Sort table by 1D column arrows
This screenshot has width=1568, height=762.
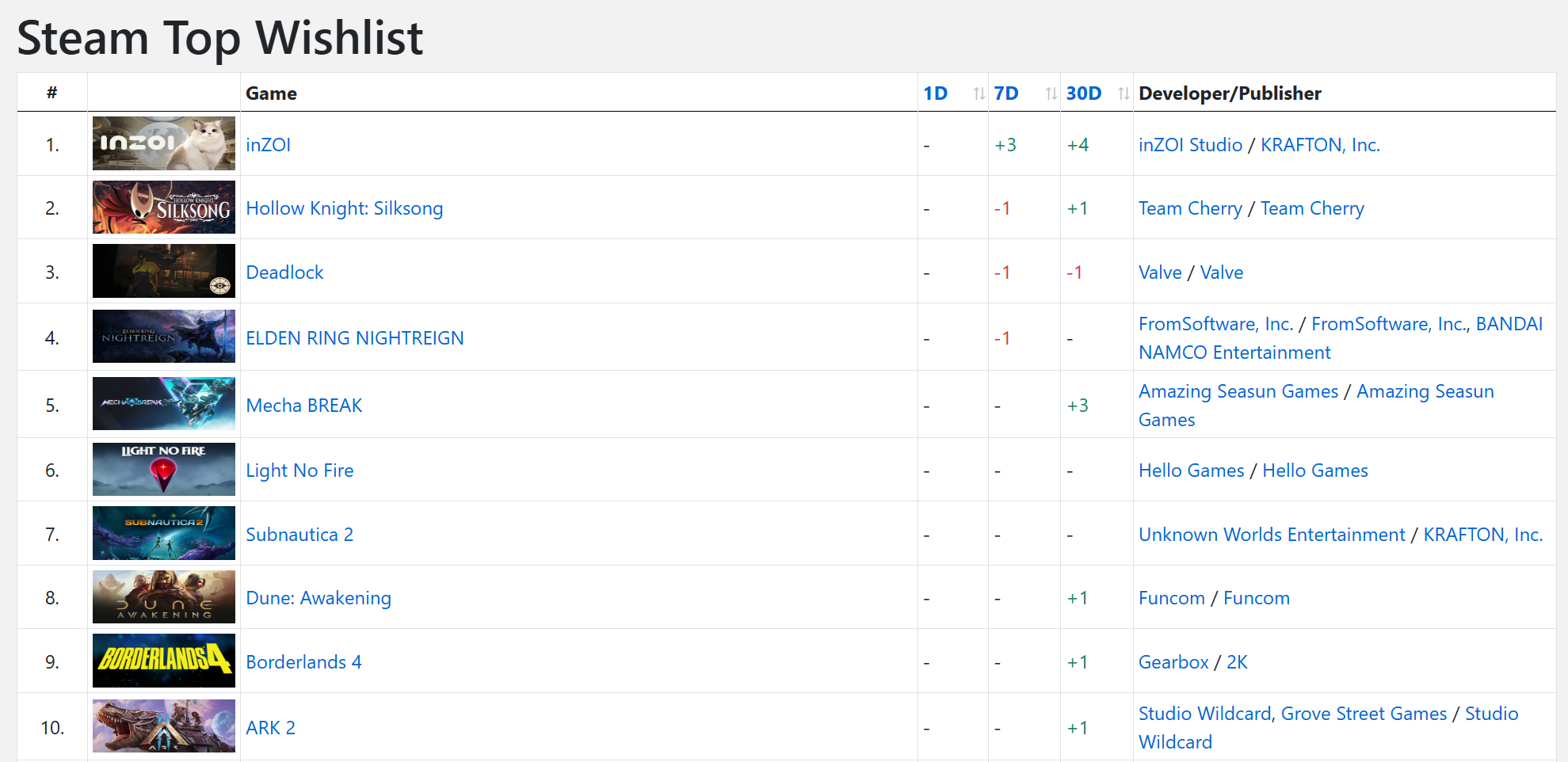point(979,93)
